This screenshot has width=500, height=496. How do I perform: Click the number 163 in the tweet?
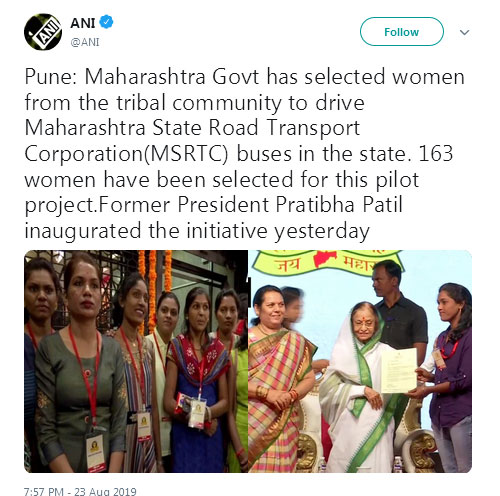tap(436, 154)
